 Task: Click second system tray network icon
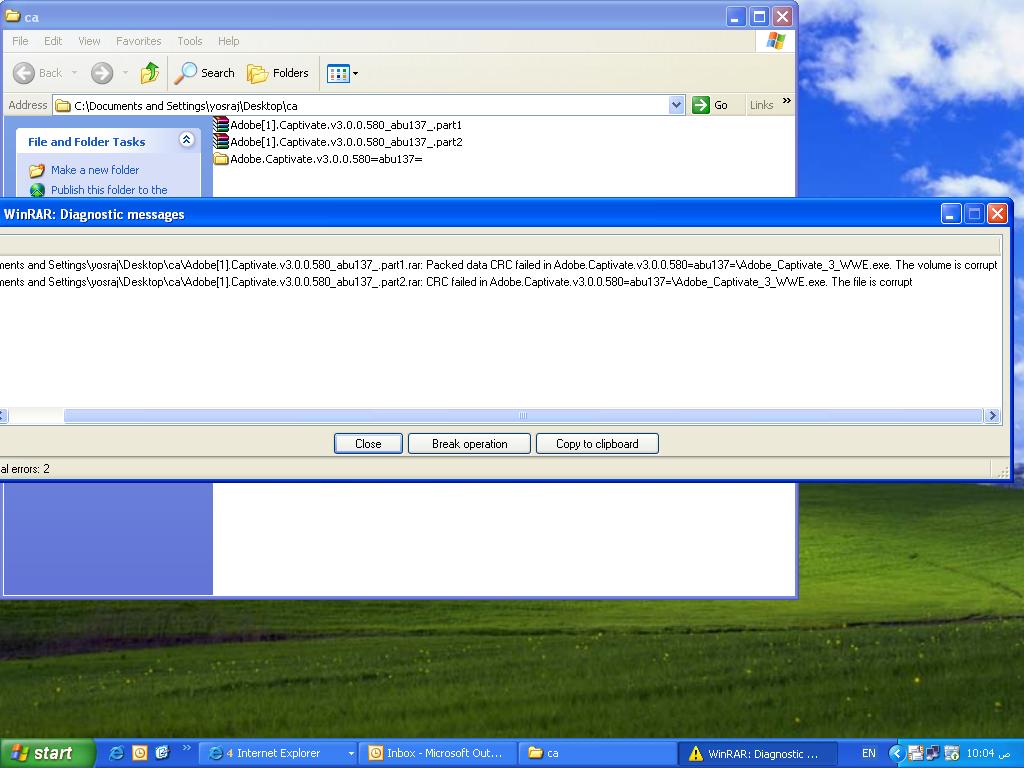(x=933, y=753)
